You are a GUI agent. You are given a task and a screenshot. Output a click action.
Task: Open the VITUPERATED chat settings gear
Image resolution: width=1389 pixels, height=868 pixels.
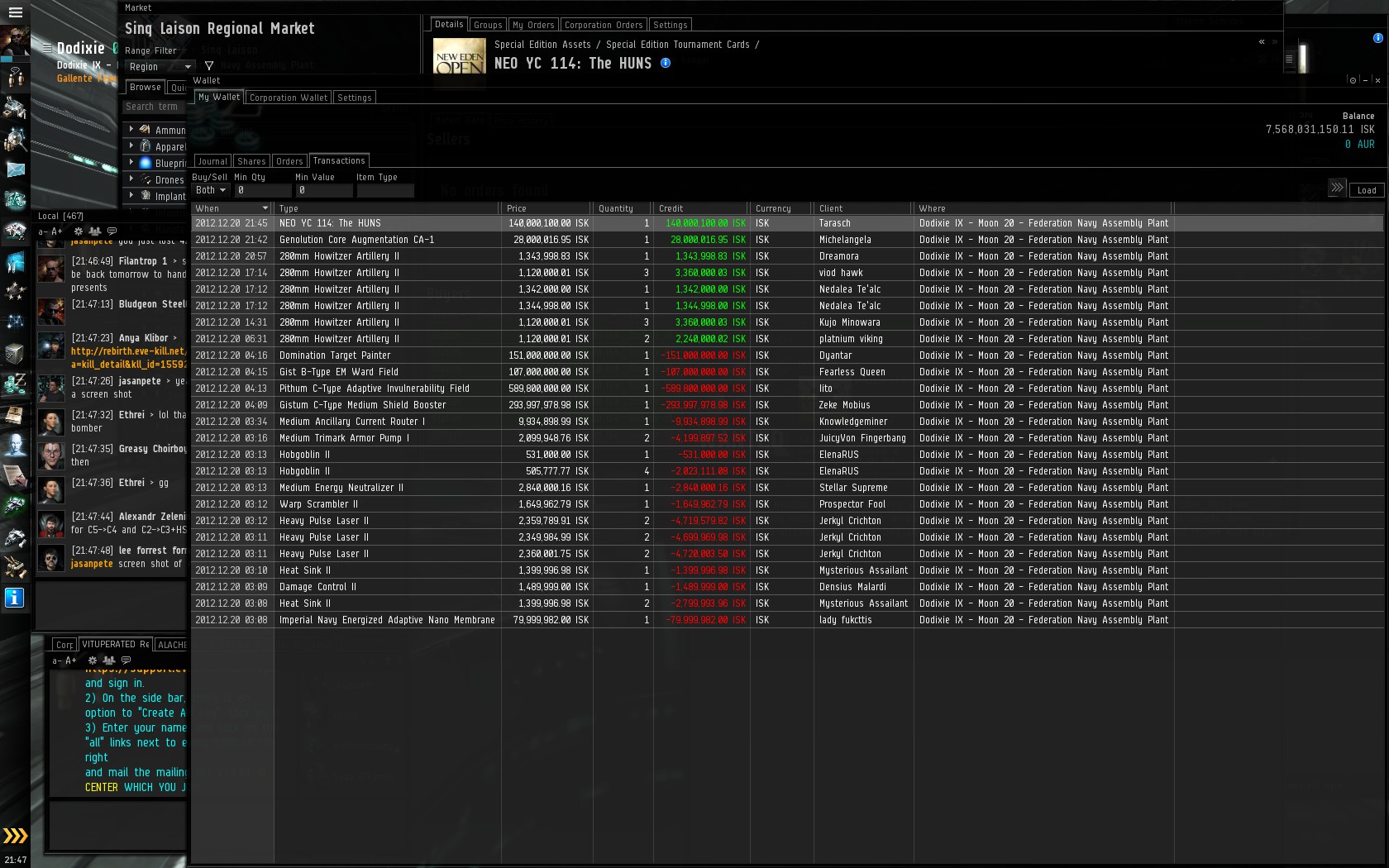click(x=93, y=661)
